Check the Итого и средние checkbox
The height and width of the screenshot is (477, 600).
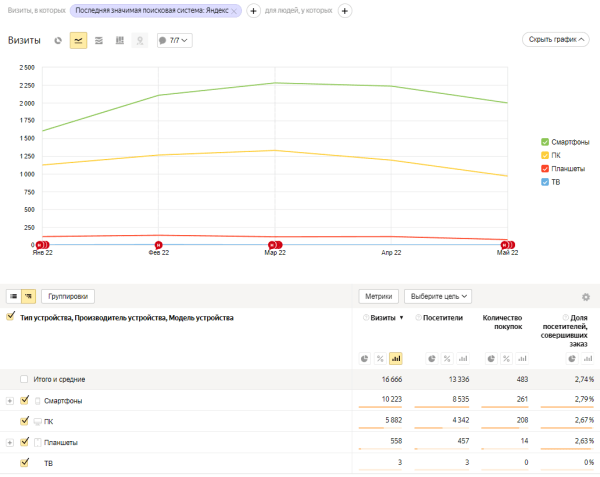coord(24,379)
